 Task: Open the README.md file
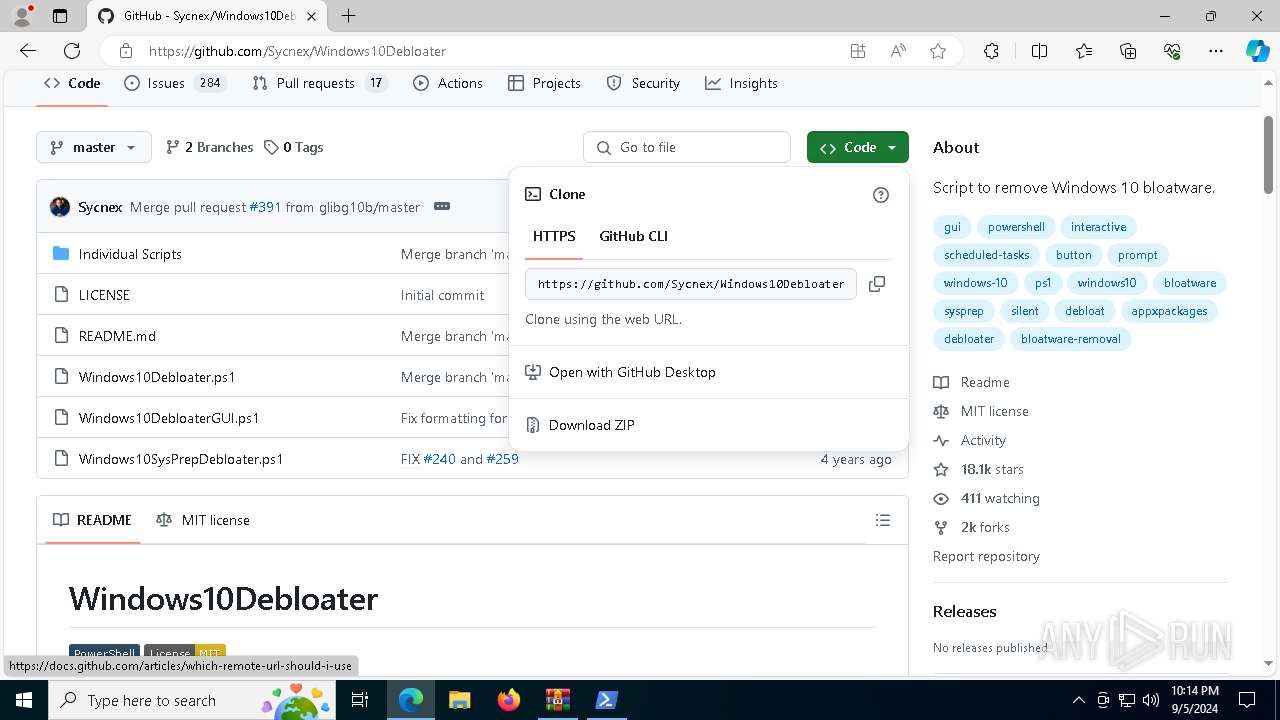(117, 336)
